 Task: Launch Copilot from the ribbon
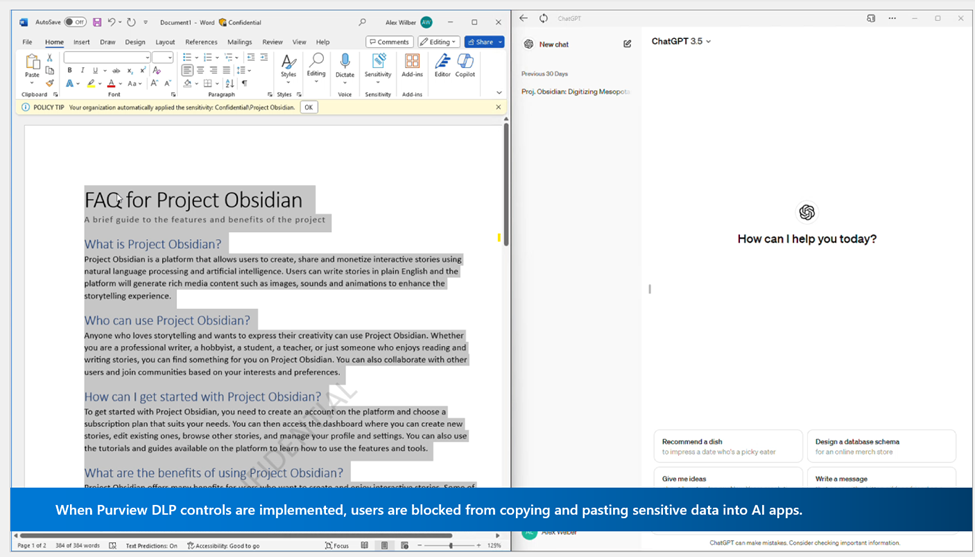coord(465,65)
